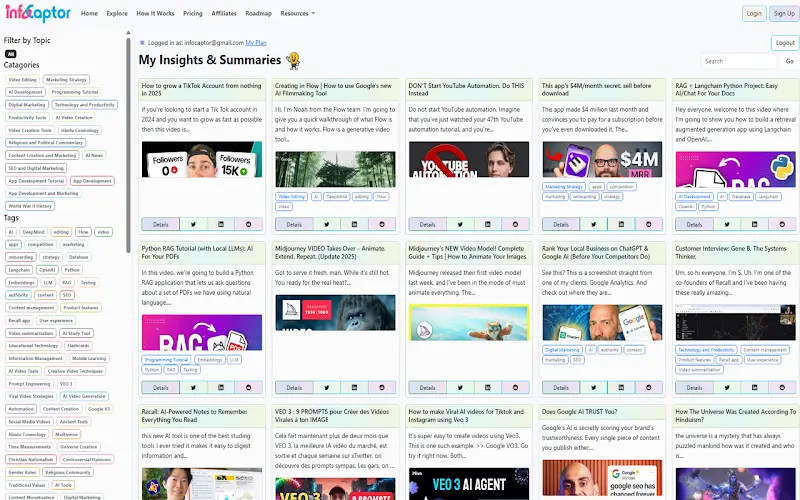Toggle the Hindu Cosmology category filter

pyautogui.click(x=80, y=130)
